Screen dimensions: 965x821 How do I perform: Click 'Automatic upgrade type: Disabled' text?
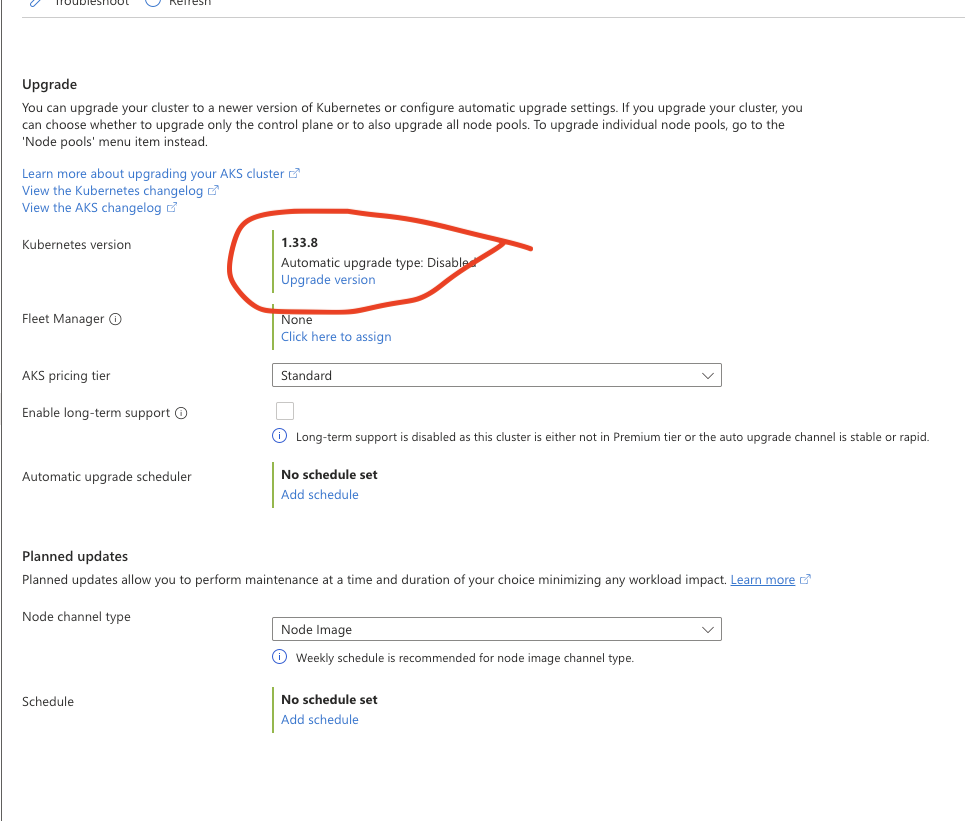(378, 263)
